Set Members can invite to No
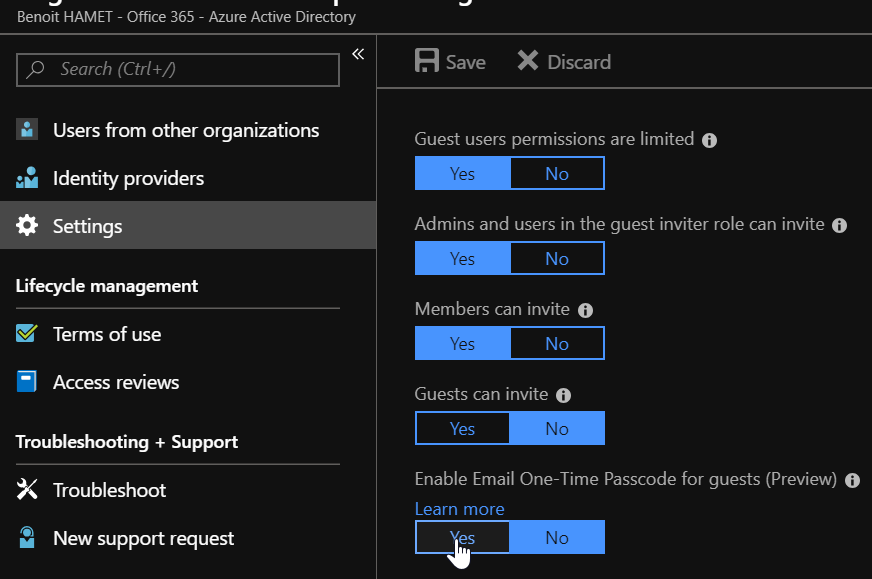 tap(557, 343)
